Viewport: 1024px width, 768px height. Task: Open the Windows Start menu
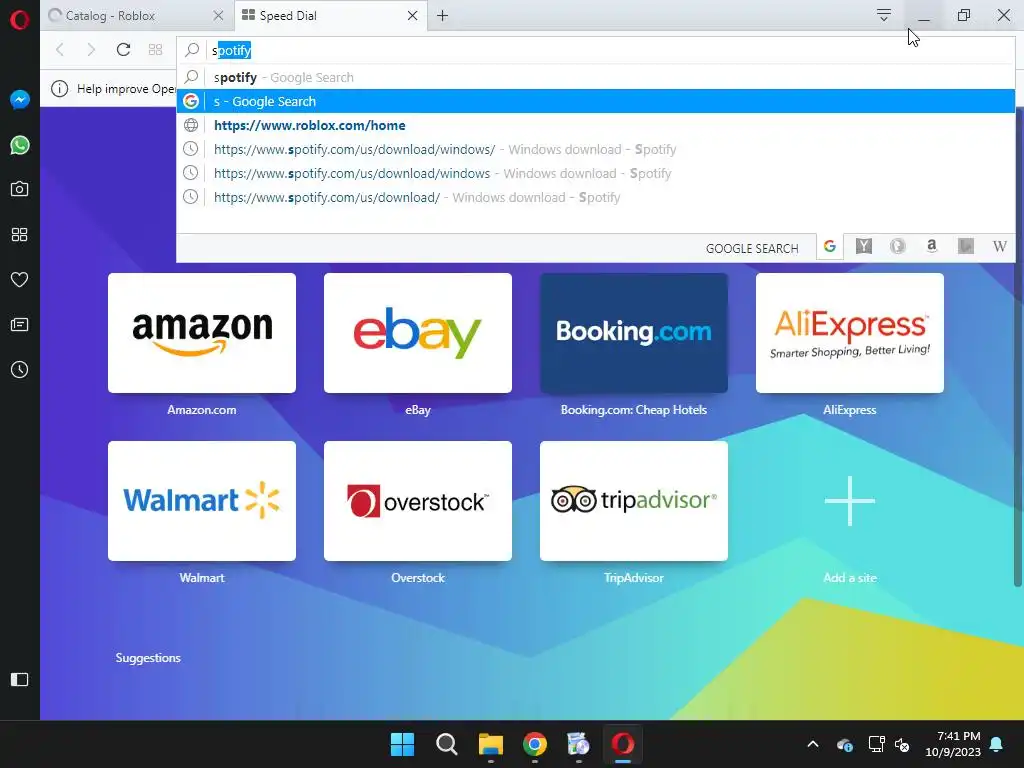pyautogui.click(x=402, y=744)
